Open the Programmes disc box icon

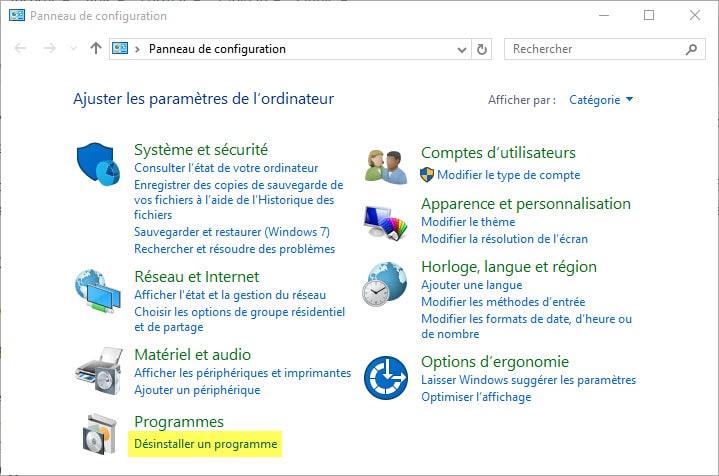(99, 434)
